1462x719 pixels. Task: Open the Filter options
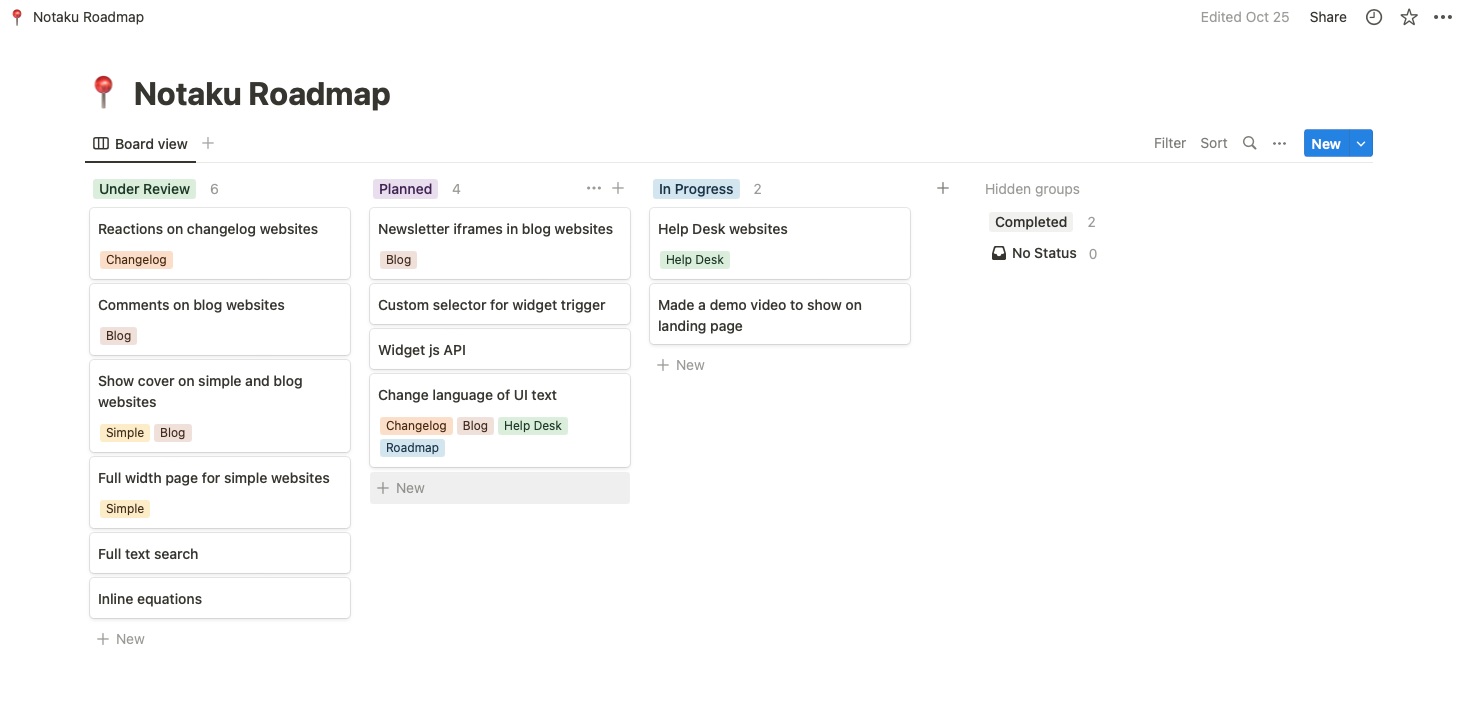[x=1169, y=143]
